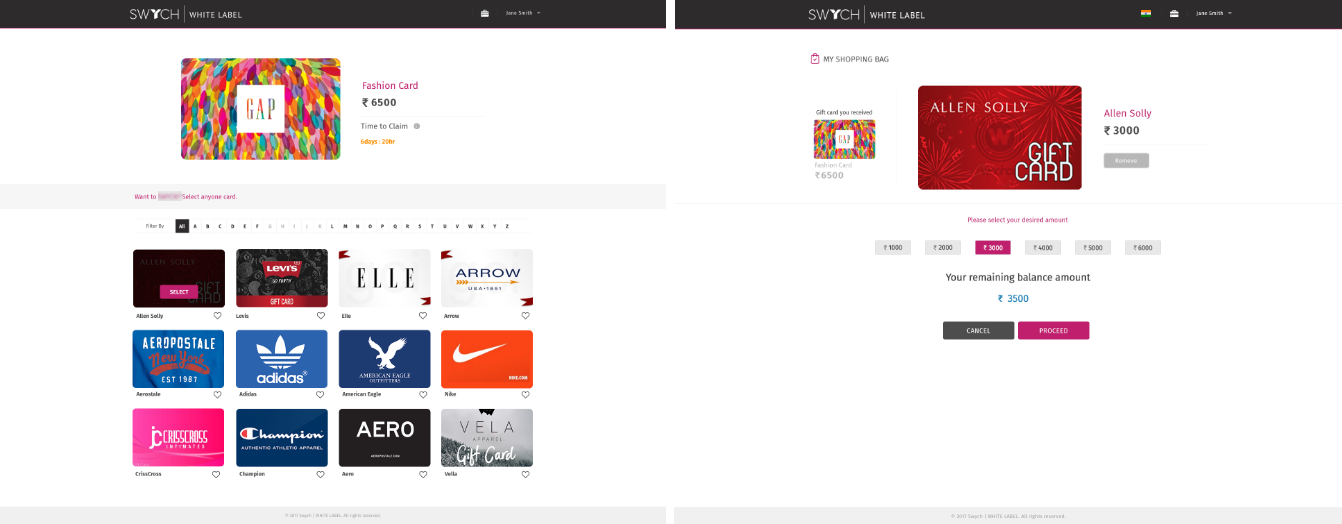Choose the ₹ 4000 amount option

tap(1043, 247)
